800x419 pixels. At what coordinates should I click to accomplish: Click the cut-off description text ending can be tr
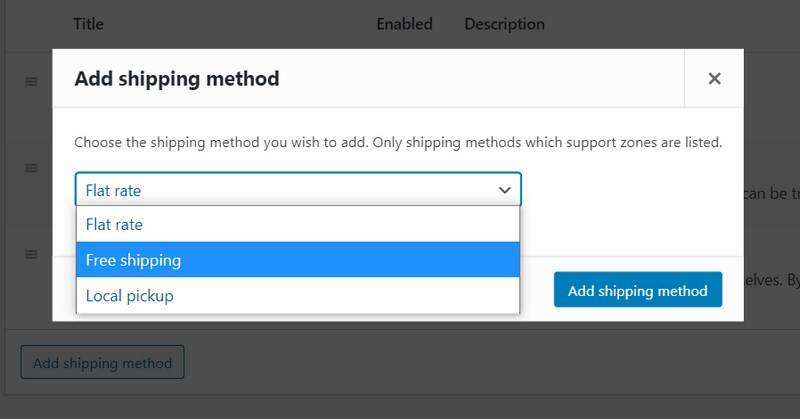coord(771,193)
